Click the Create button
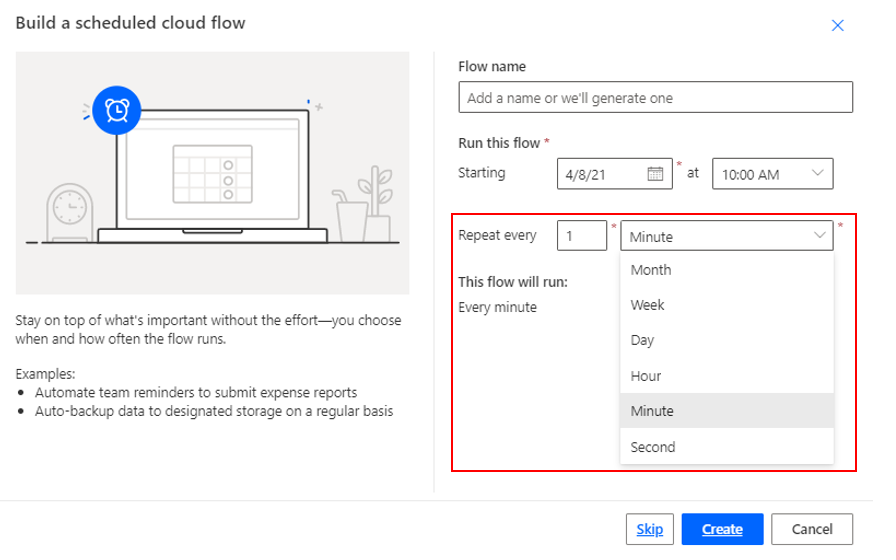 (722, 529)
